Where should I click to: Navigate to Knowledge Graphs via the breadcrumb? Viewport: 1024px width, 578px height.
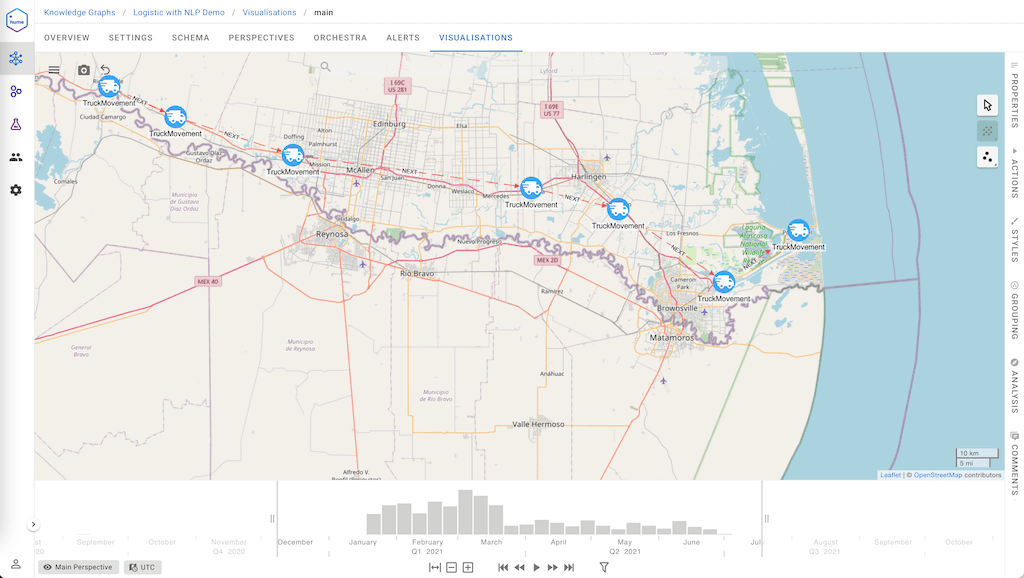click(79, 13)
